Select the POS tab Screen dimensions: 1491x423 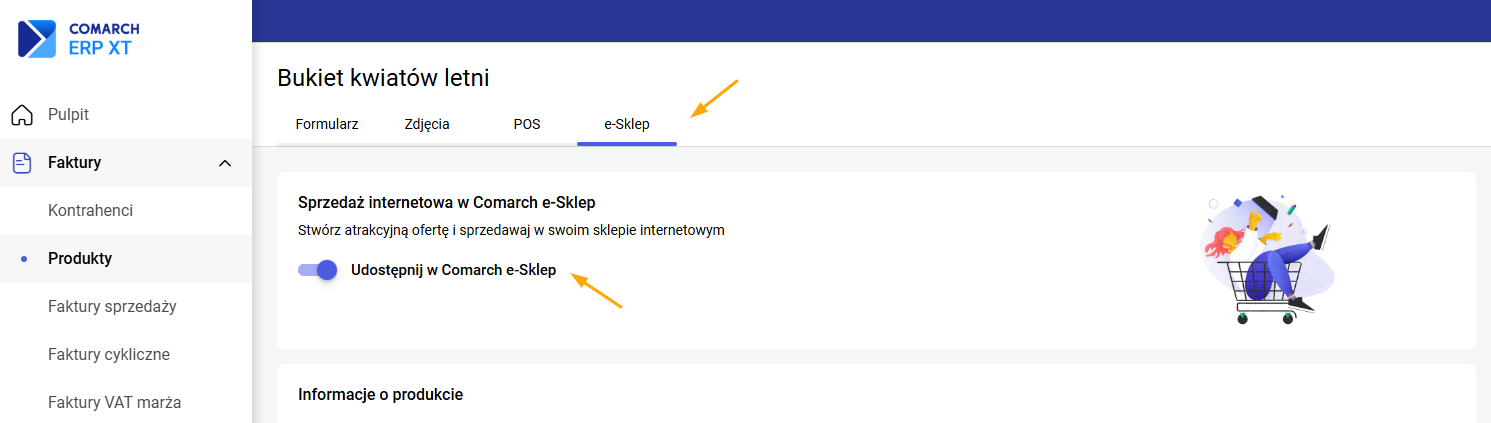coord(527,125)
